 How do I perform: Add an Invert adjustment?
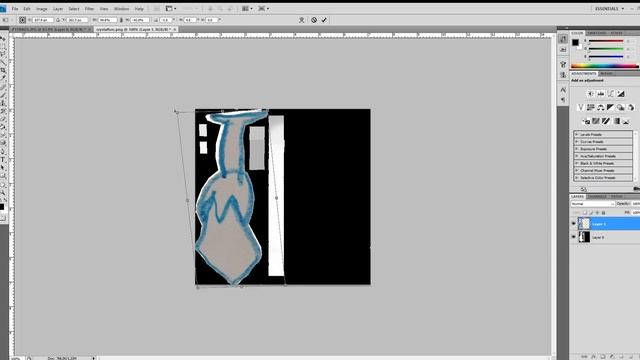pos(586,121)
